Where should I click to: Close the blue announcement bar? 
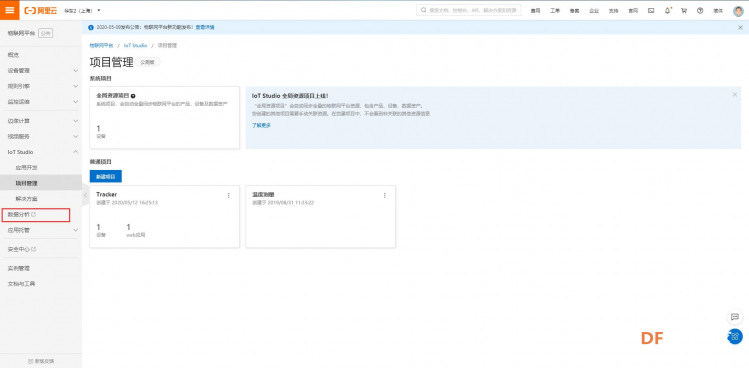[x=740, y=27]
